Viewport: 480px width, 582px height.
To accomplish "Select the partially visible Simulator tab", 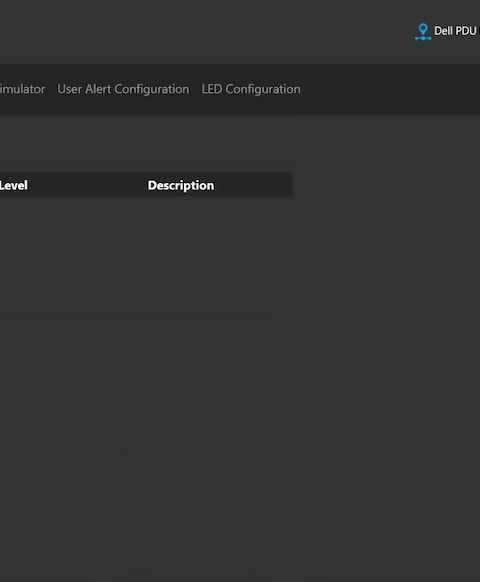I will tap(22, 89).
